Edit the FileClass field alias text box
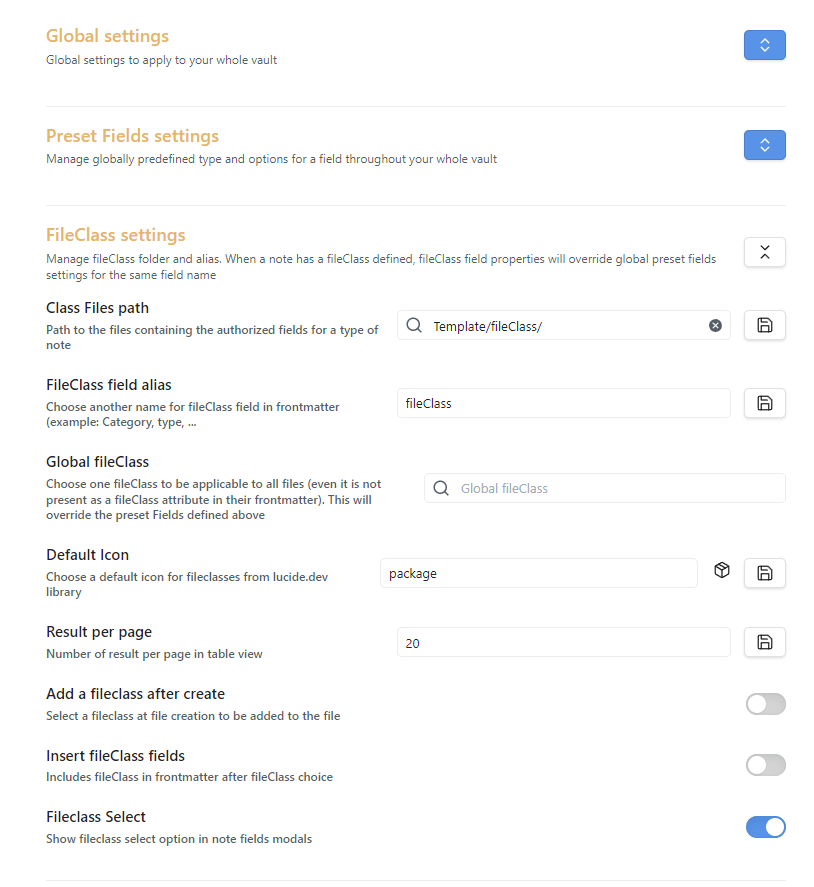The width and height of the screenshot is (814, 887). click(x=563, y=403)
